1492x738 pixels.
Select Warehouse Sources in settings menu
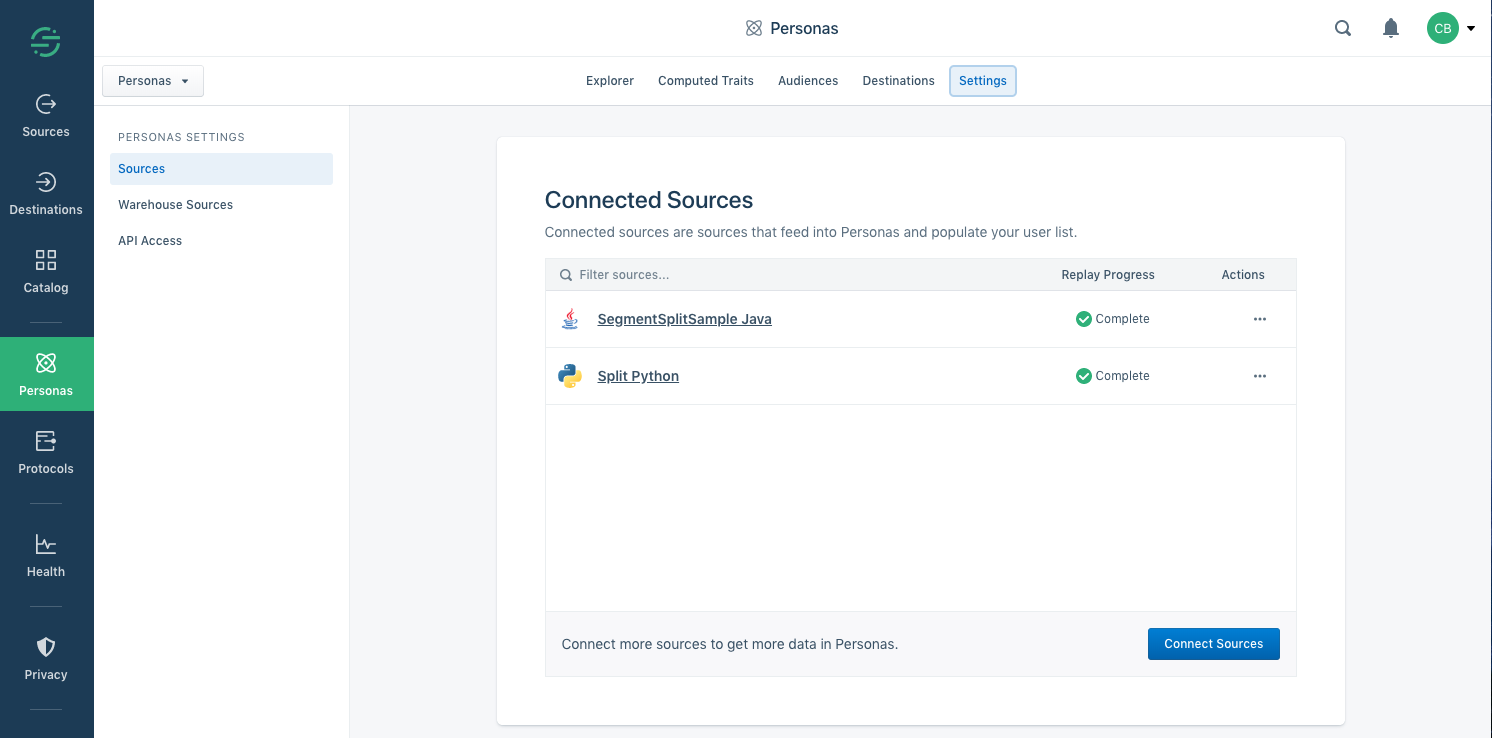tap(175, 205)
